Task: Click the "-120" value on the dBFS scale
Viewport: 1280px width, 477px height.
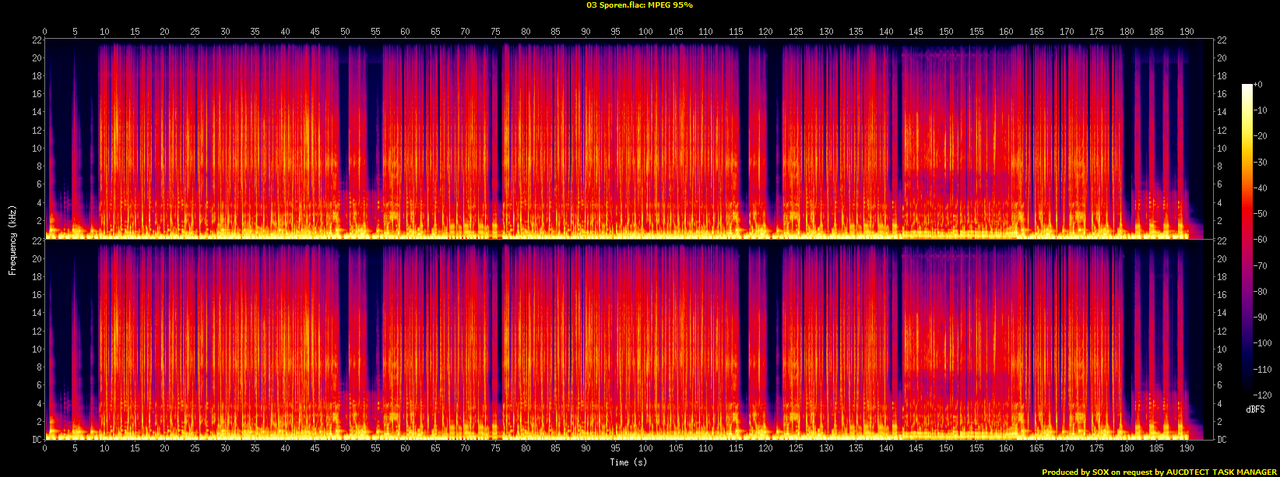Action: 1263,397
